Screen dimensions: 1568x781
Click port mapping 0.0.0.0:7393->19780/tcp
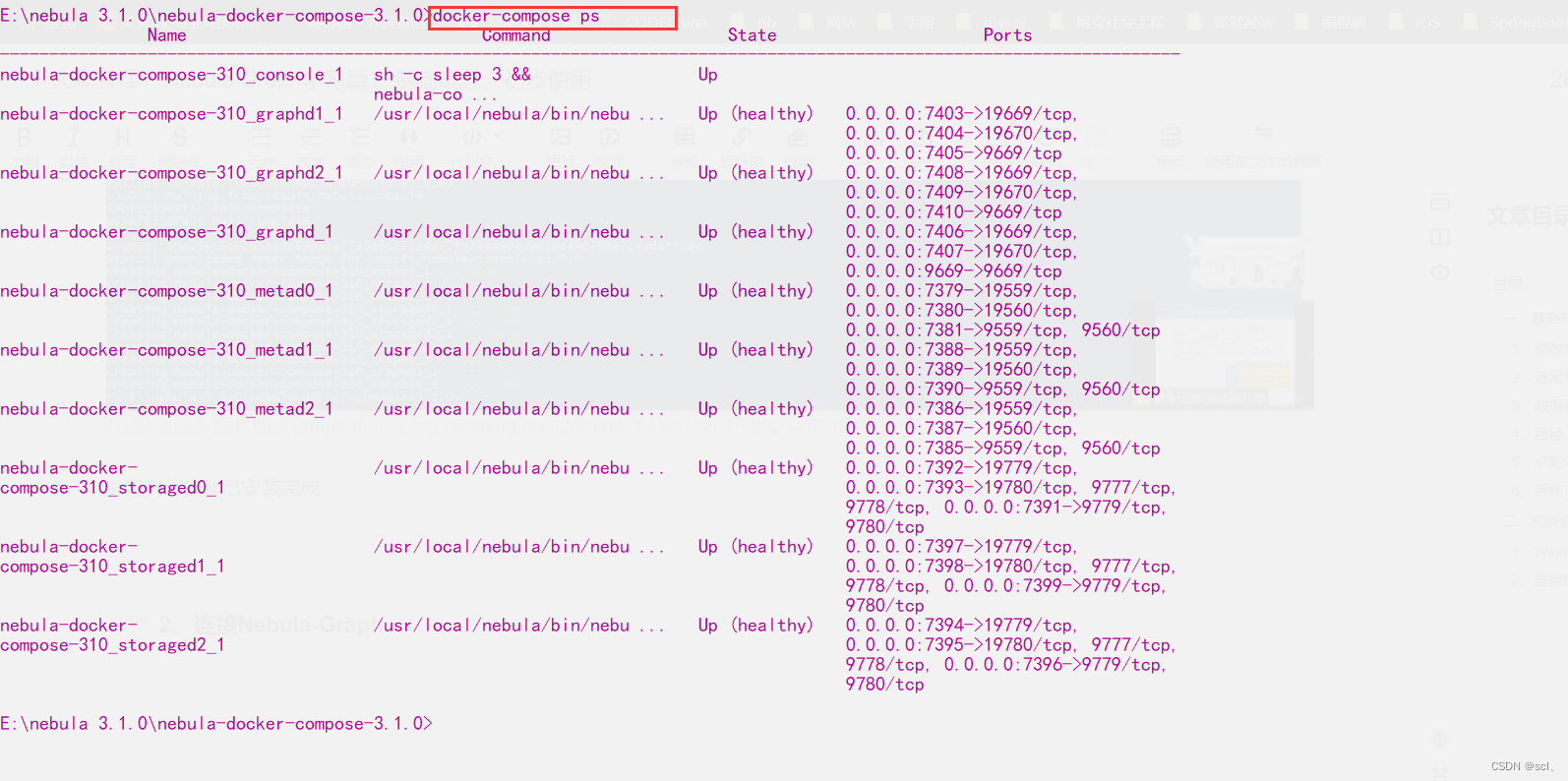point(960,488)
